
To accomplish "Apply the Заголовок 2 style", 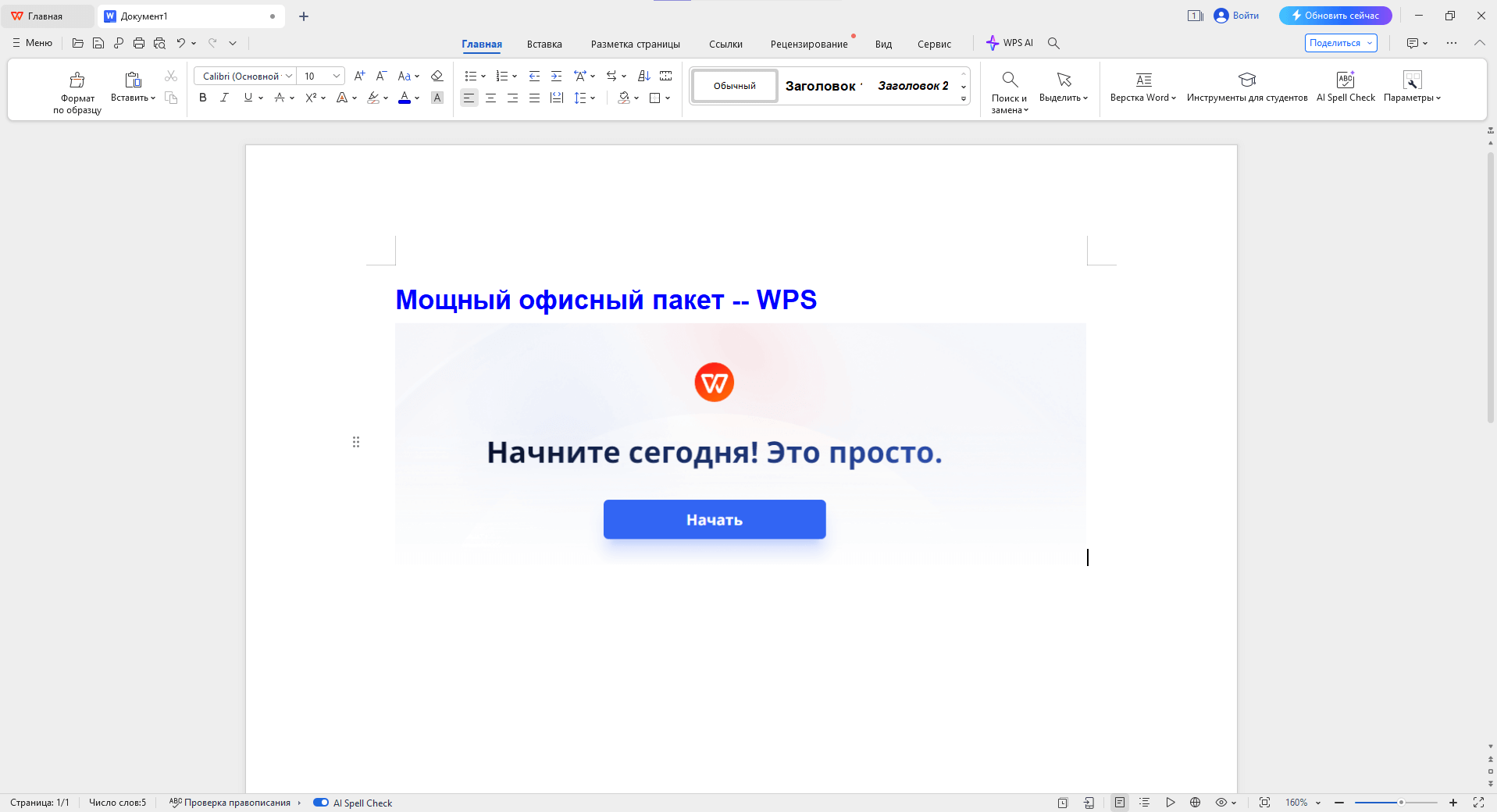I will coord(913,86).
